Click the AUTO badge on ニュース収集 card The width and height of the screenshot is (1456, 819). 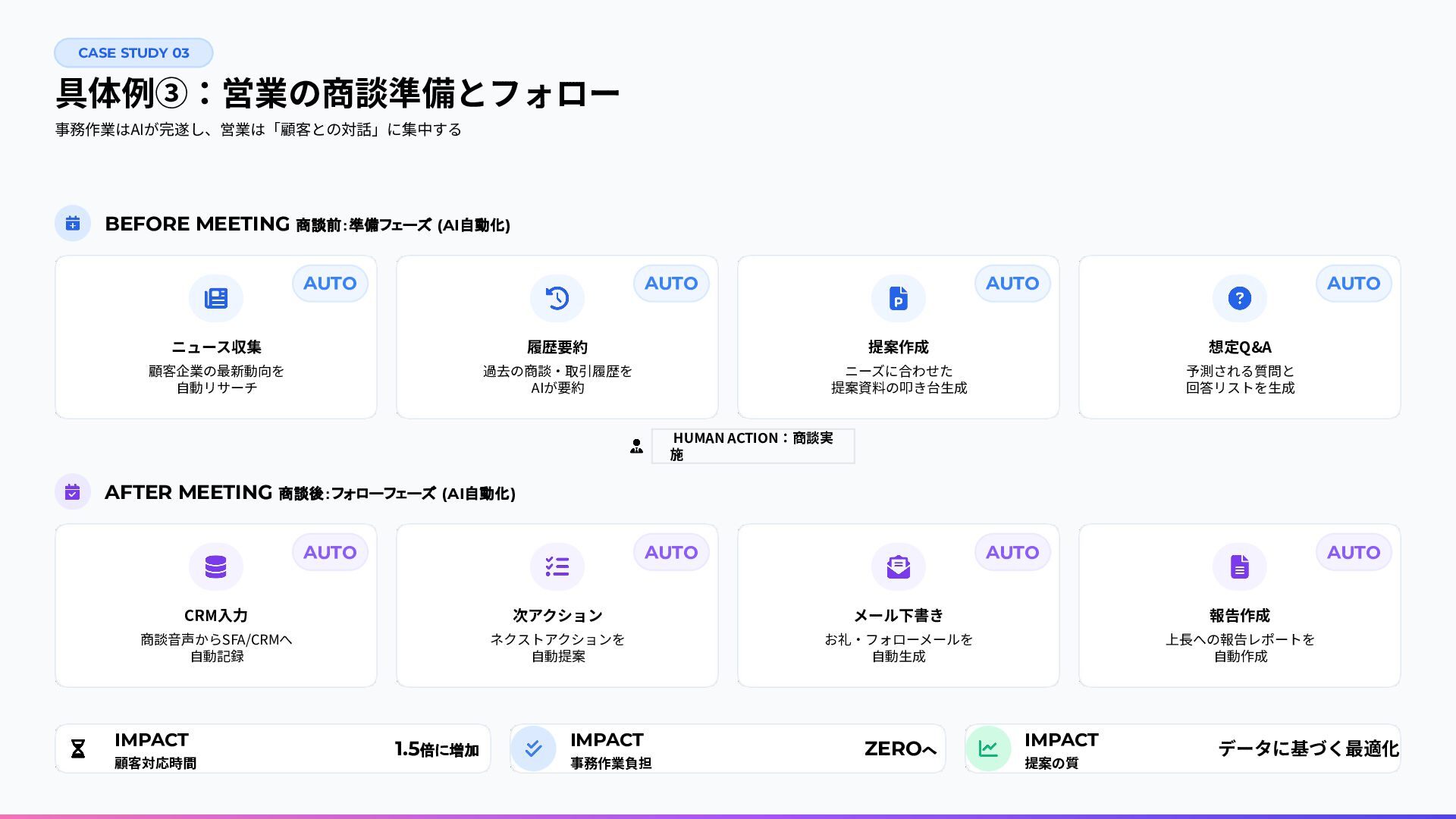coord(330,284)
